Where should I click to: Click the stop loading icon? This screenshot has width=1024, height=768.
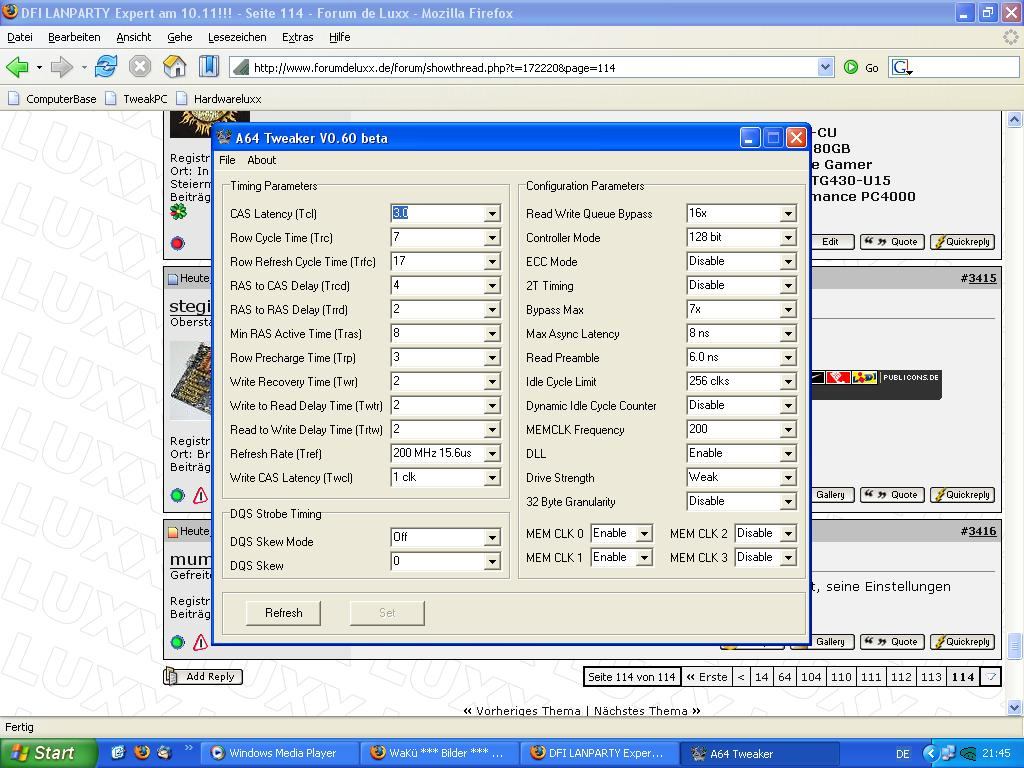[x=140, y=67]
